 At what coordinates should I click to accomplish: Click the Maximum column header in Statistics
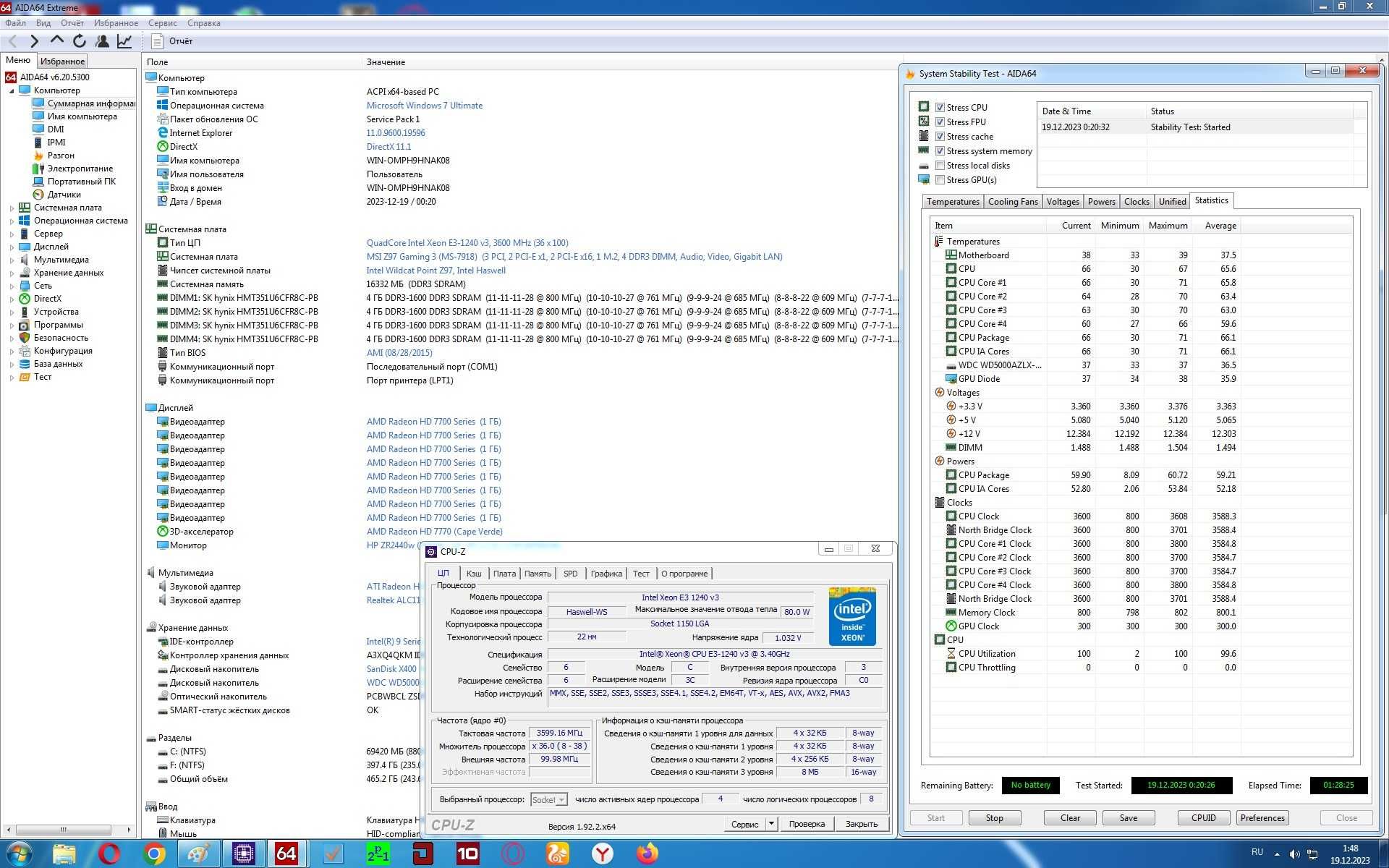click(x=1168, y=226)
